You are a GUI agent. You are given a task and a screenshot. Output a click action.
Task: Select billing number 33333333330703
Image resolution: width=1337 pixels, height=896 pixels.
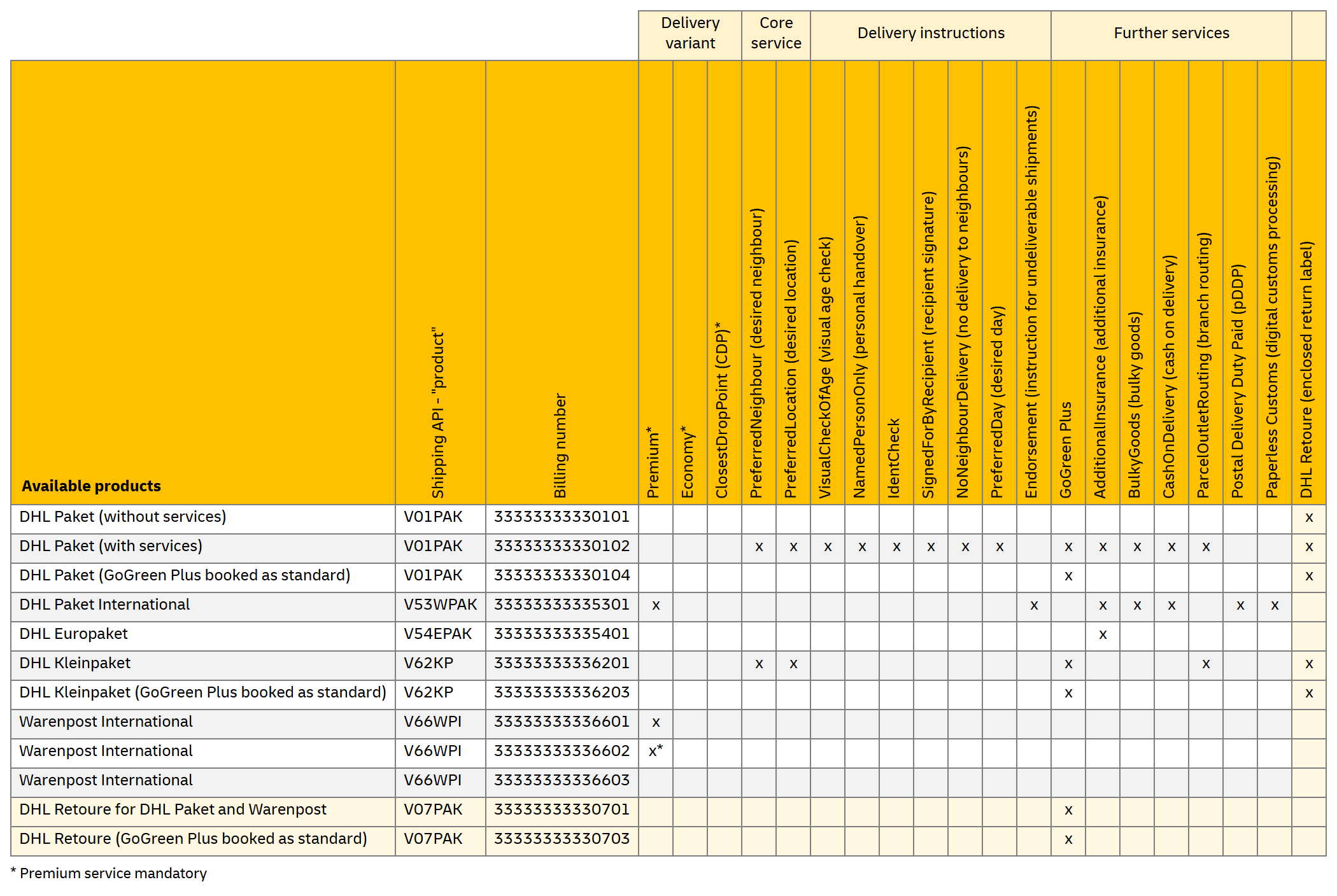click(x=562, y=839)
